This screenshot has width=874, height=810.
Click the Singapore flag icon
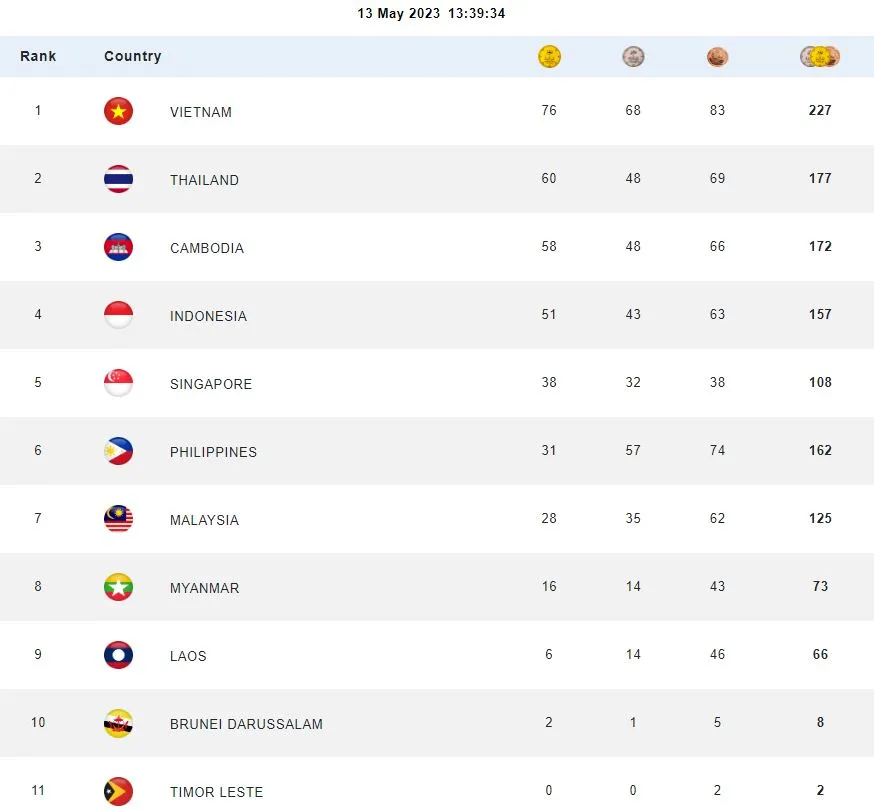[x=118, y=383]
